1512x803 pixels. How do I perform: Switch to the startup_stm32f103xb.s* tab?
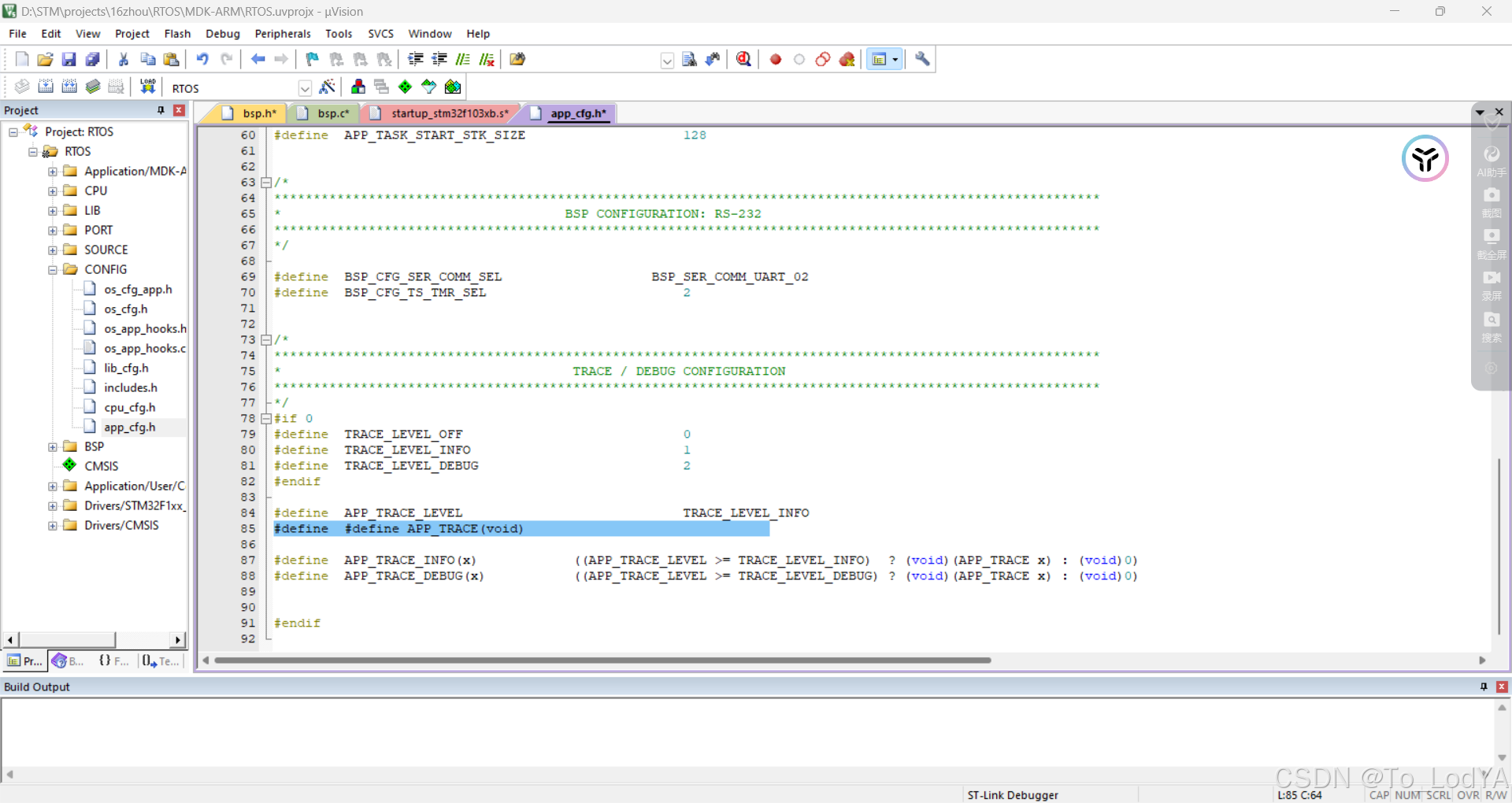(442, 113)
